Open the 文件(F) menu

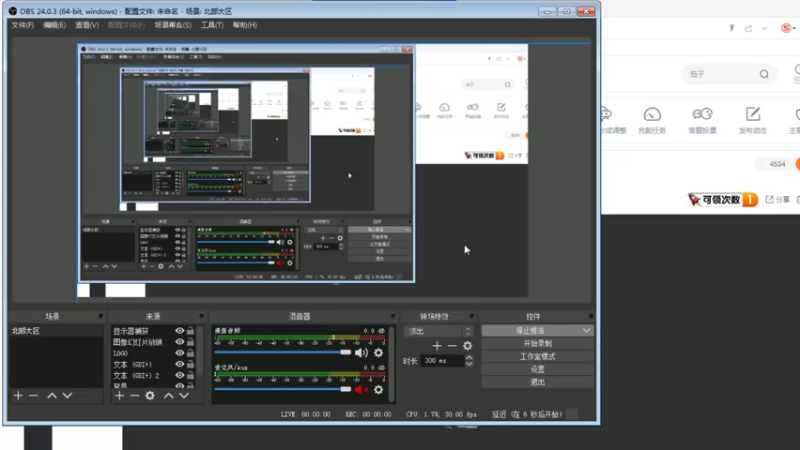[22, 25]
